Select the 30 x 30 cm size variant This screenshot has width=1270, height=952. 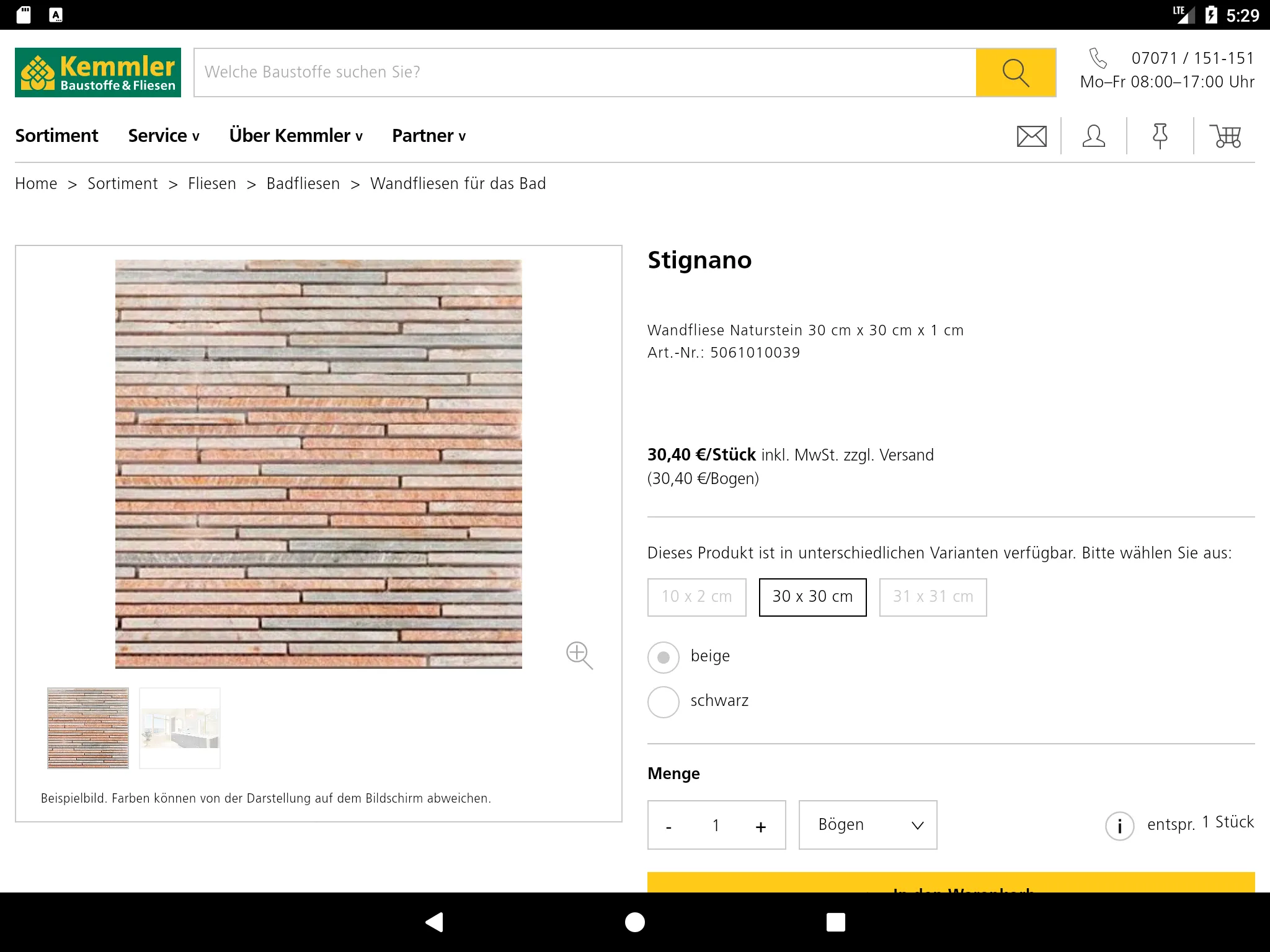click(x=812, y=595)
